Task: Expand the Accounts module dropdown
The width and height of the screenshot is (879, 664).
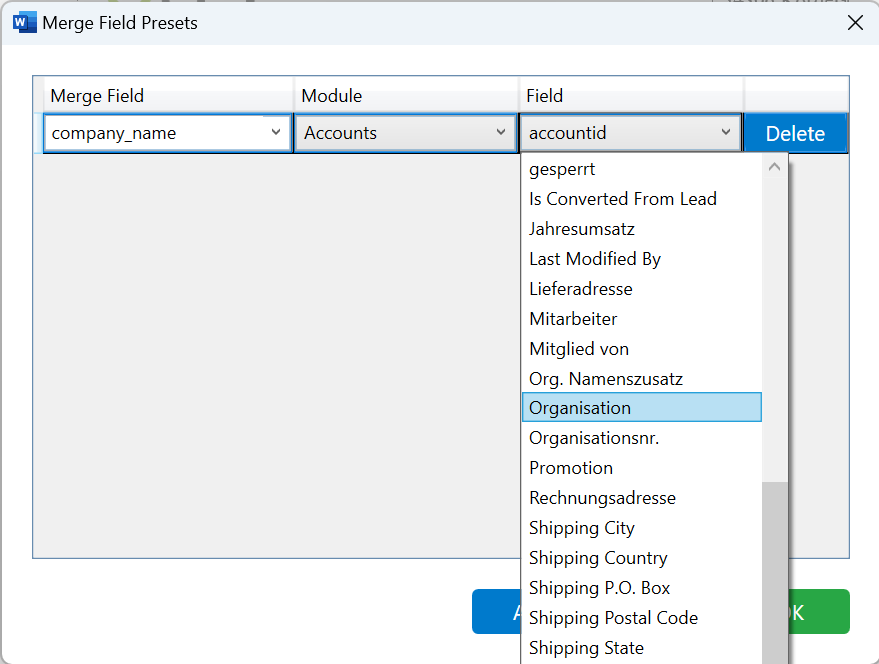Action: (405, 133)
